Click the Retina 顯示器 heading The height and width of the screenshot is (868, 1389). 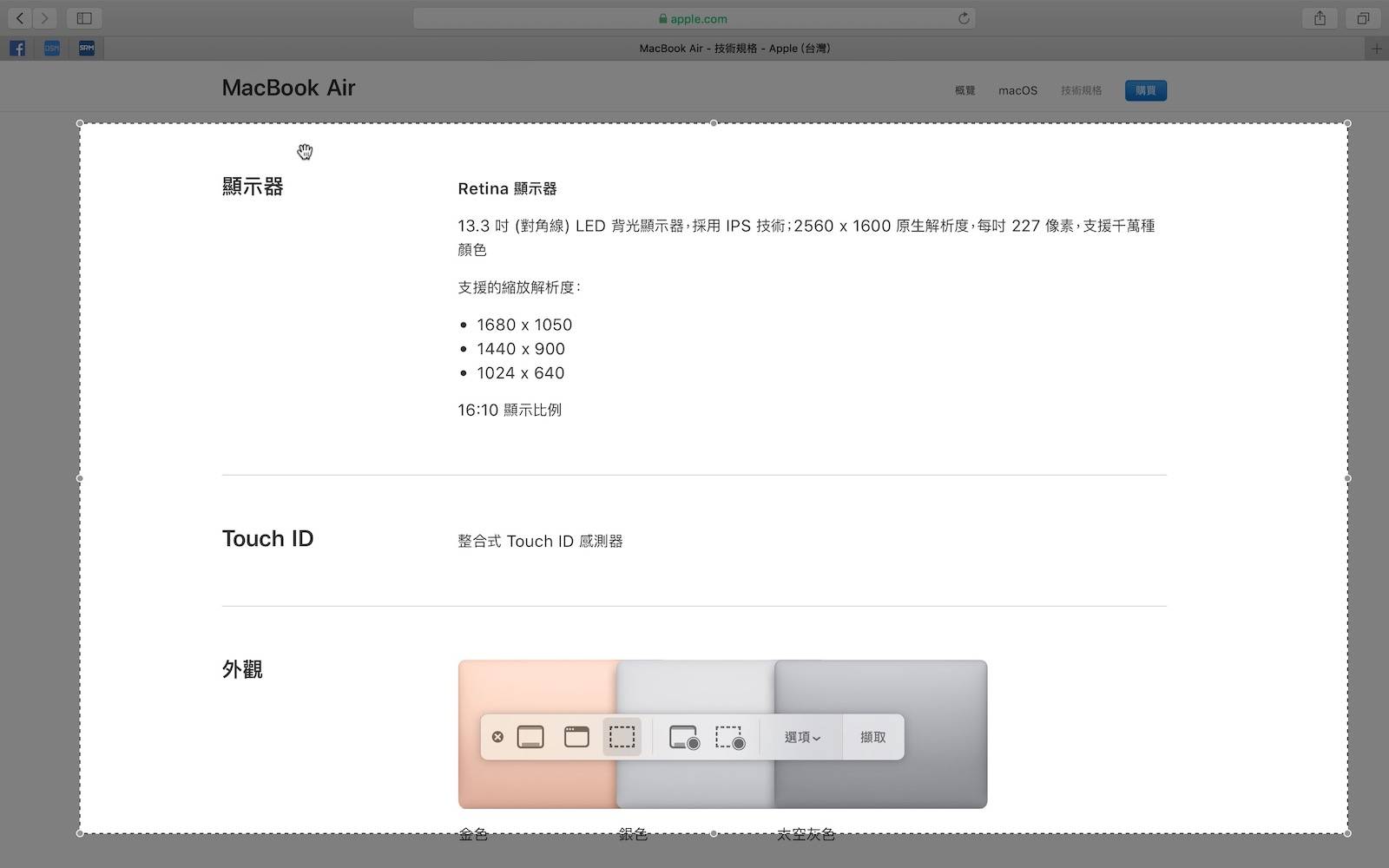point(507,188)
